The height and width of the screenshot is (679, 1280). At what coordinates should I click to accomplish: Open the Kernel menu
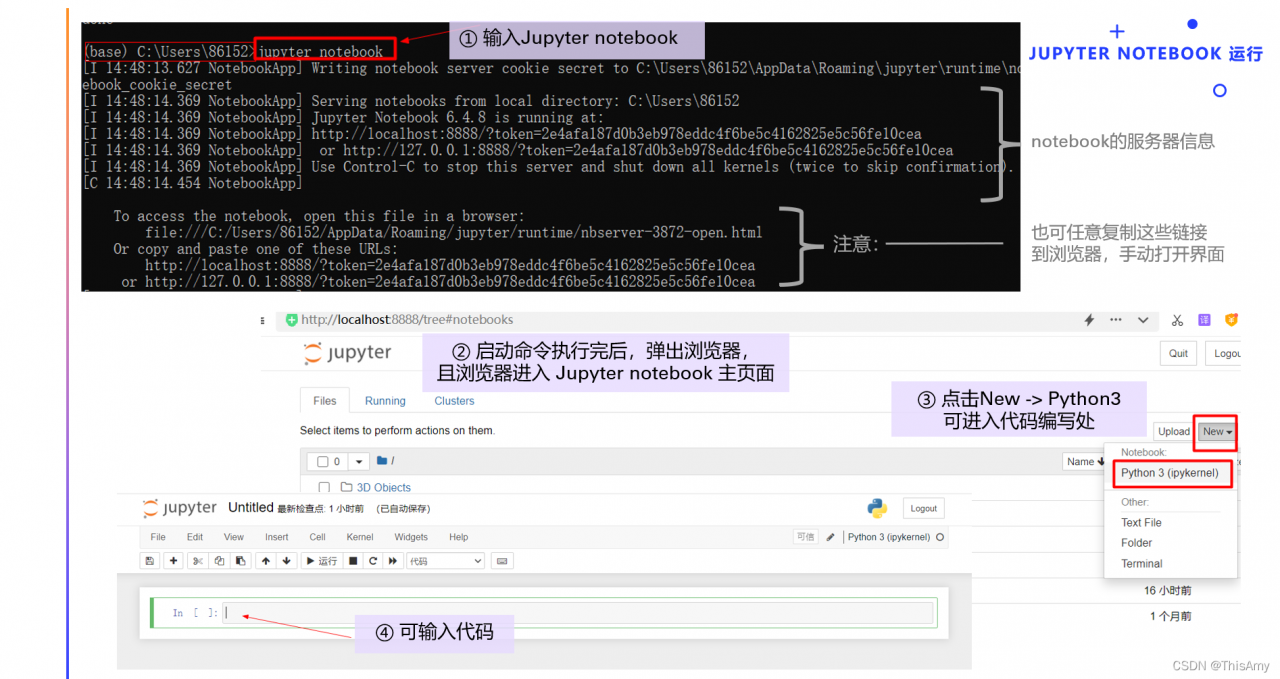pos(360,537)
